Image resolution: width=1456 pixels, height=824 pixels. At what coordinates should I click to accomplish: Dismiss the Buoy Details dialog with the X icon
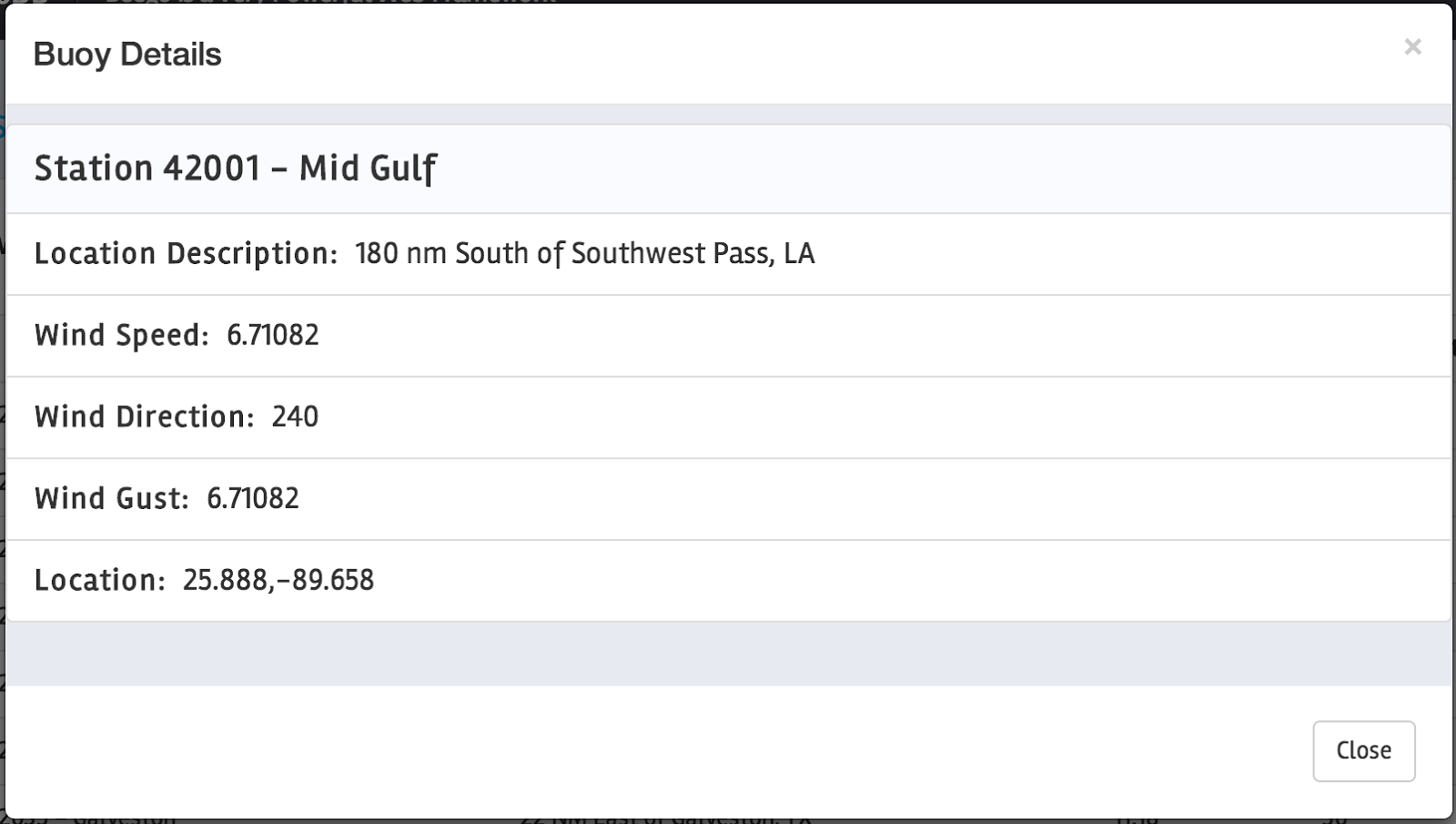click(x=1412, y=47)
